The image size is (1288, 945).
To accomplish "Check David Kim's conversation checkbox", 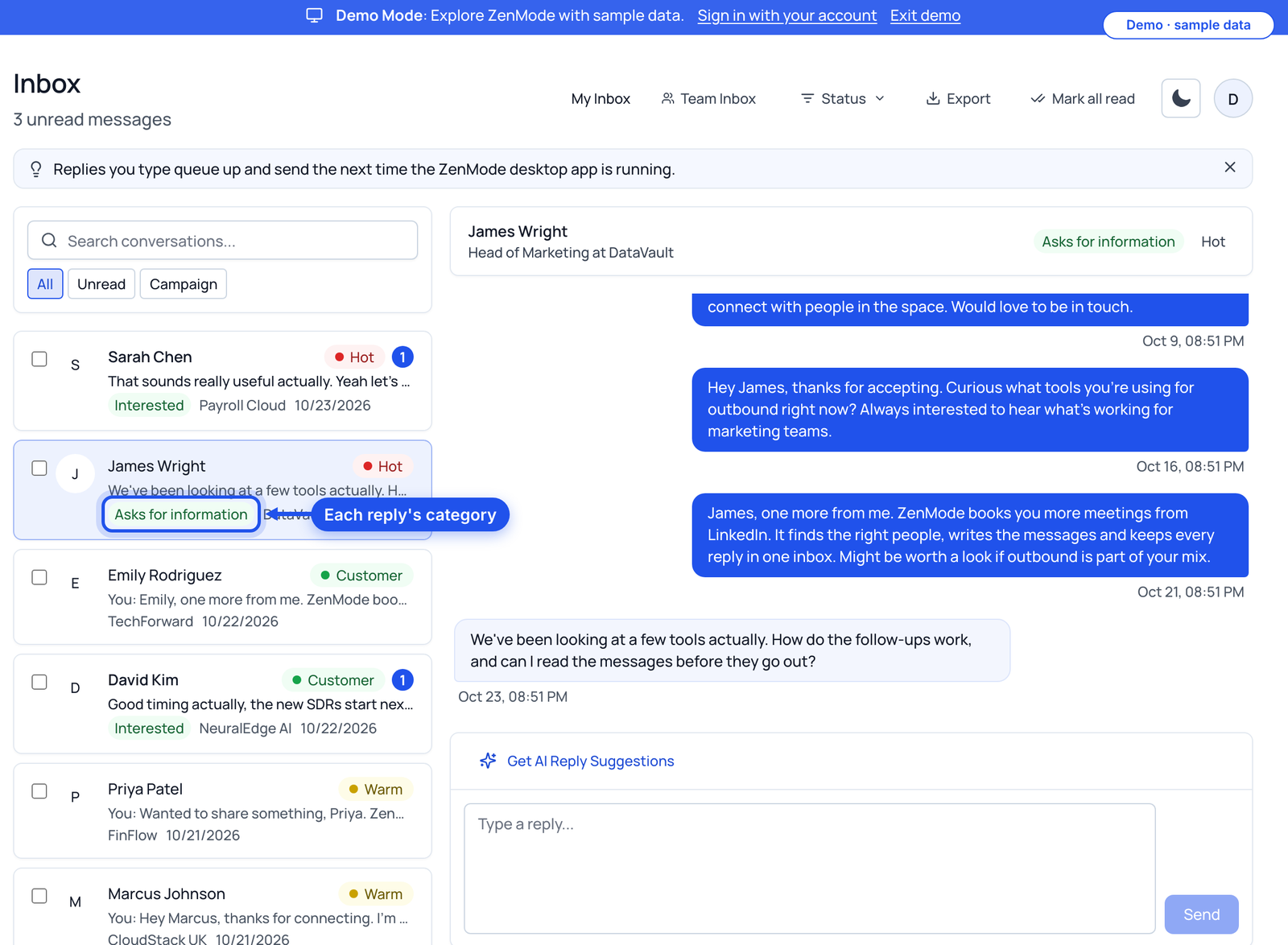I will [39, 682].
